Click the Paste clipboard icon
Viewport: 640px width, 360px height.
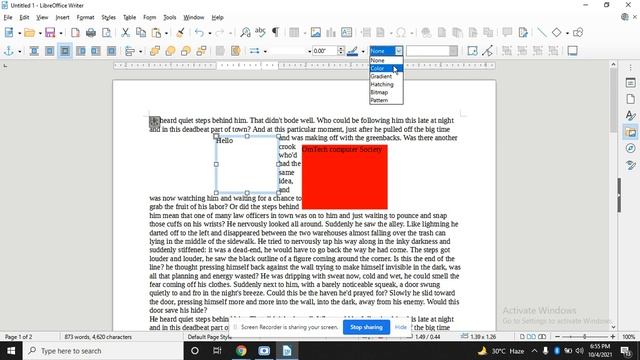[x=156, y=33]
